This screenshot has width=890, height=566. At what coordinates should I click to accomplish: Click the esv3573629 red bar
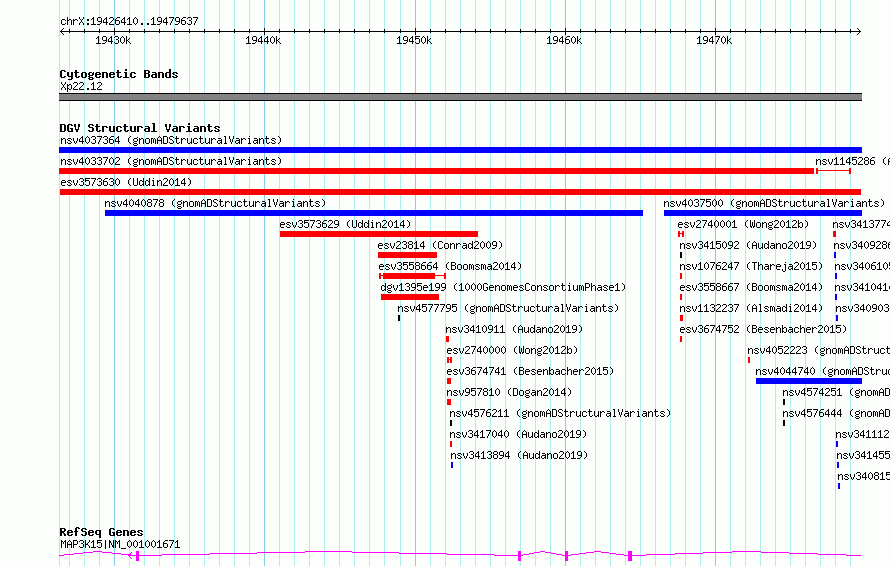coord(379,234)
